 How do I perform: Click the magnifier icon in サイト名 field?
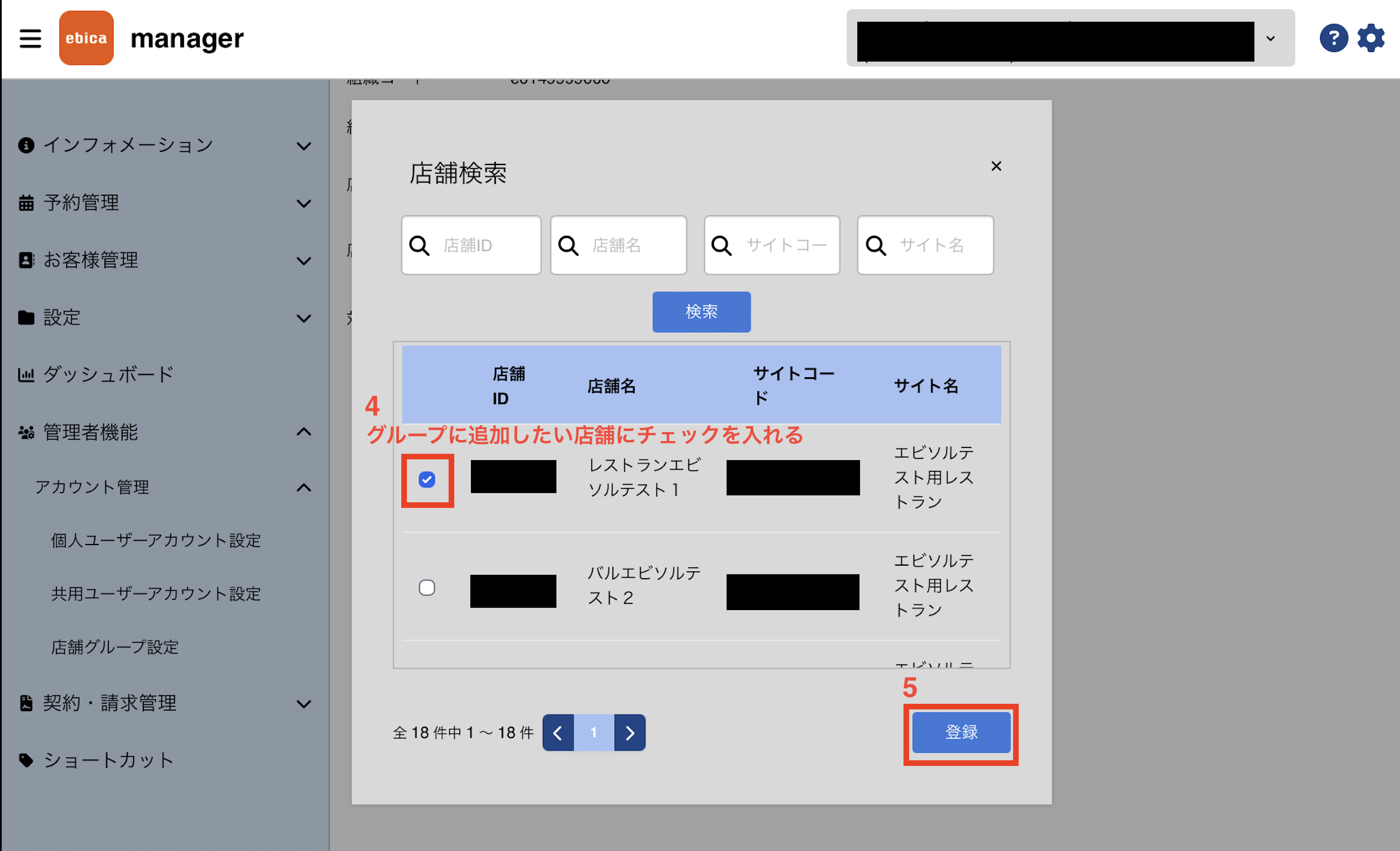[x=876, y=245]
